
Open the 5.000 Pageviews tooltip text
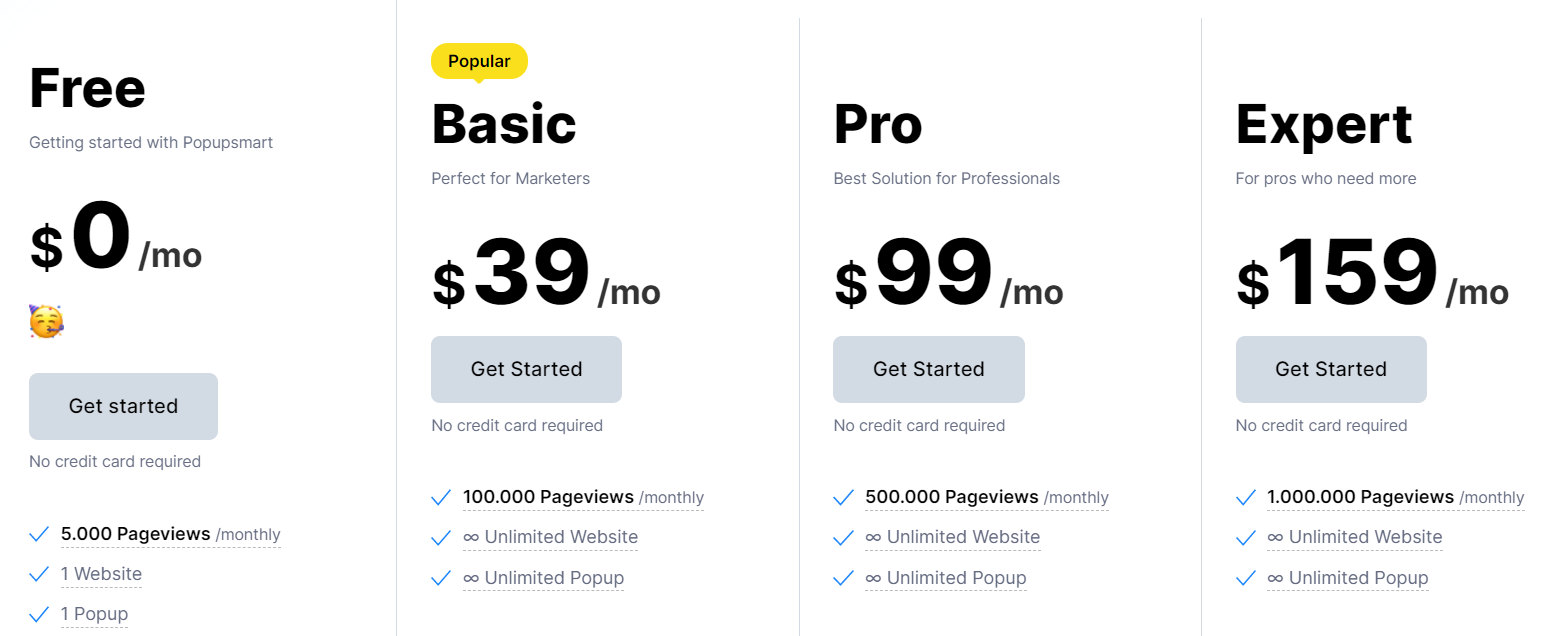click(x=171, y=534)
